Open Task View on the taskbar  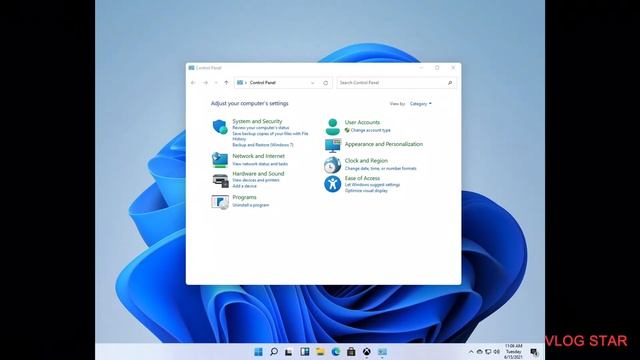pos(289,352)
